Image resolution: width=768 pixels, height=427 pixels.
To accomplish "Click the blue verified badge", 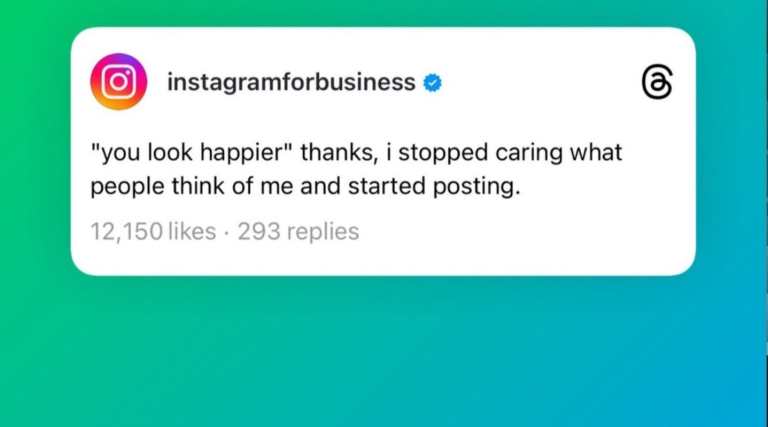I will point(432,83).
